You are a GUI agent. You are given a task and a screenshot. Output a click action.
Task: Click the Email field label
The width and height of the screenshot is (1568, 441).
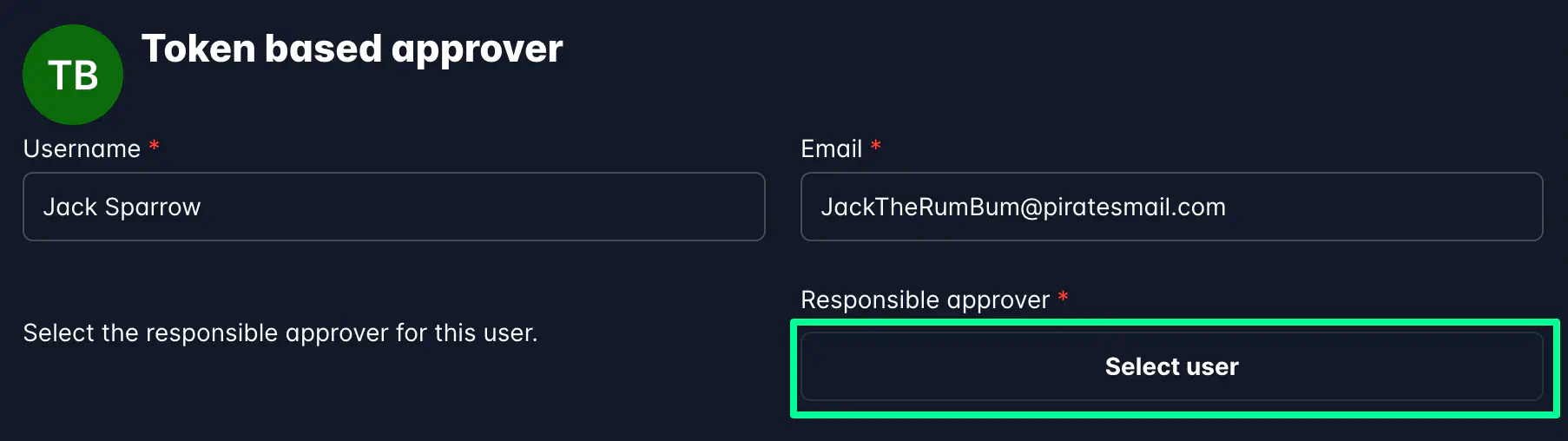pyautogui.click(x=831, y=149)
